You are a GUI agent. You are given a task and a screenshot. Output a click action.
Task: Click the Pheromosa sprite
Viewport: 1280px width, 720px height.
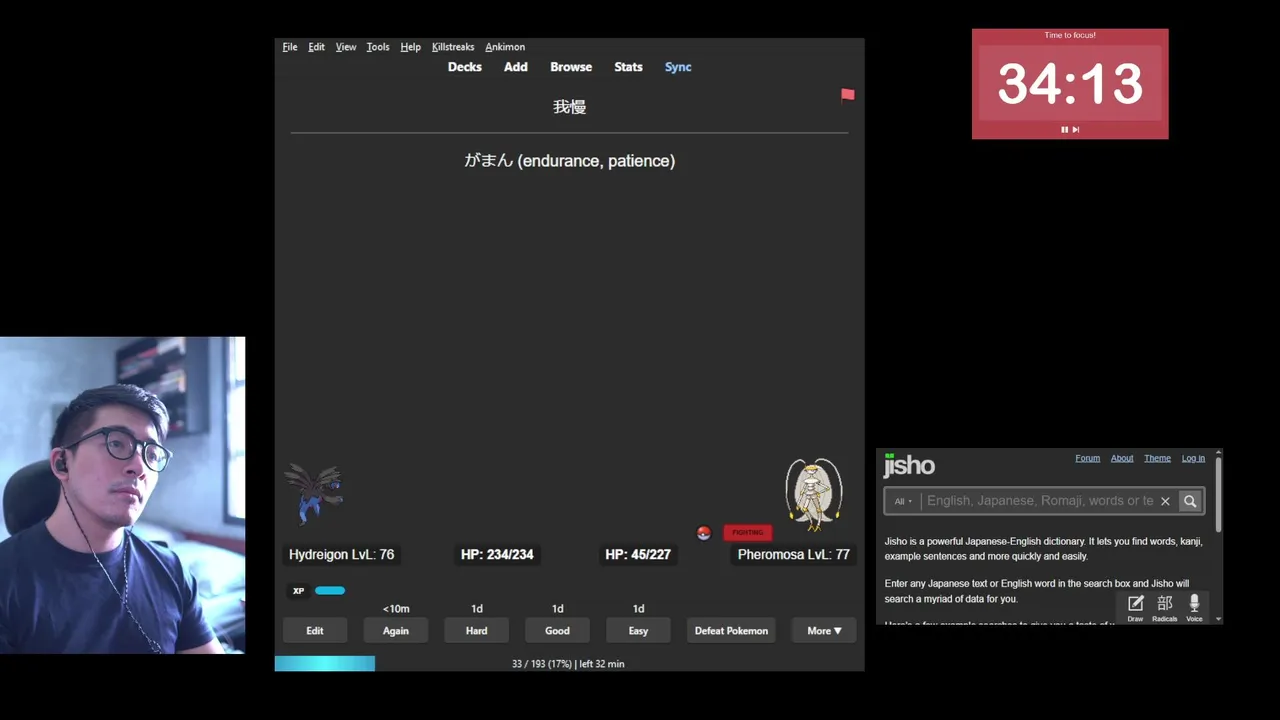814,493
